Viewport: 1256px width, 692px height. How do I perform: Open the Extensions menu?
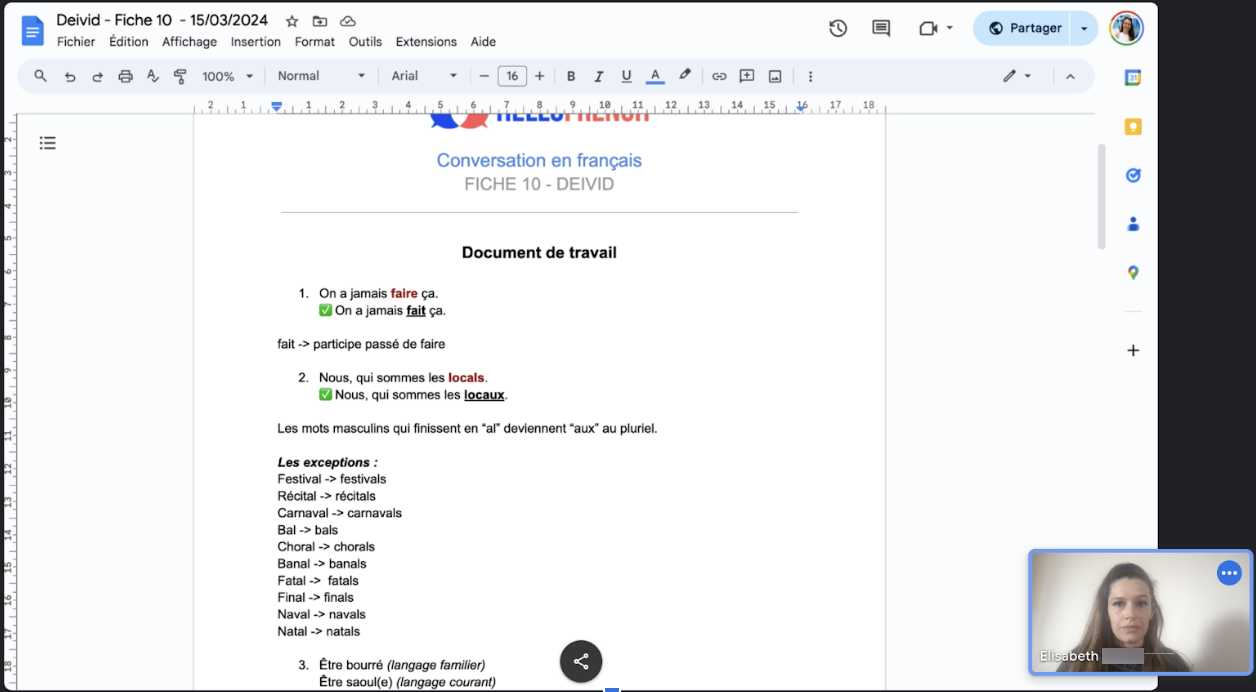point(426,42)
